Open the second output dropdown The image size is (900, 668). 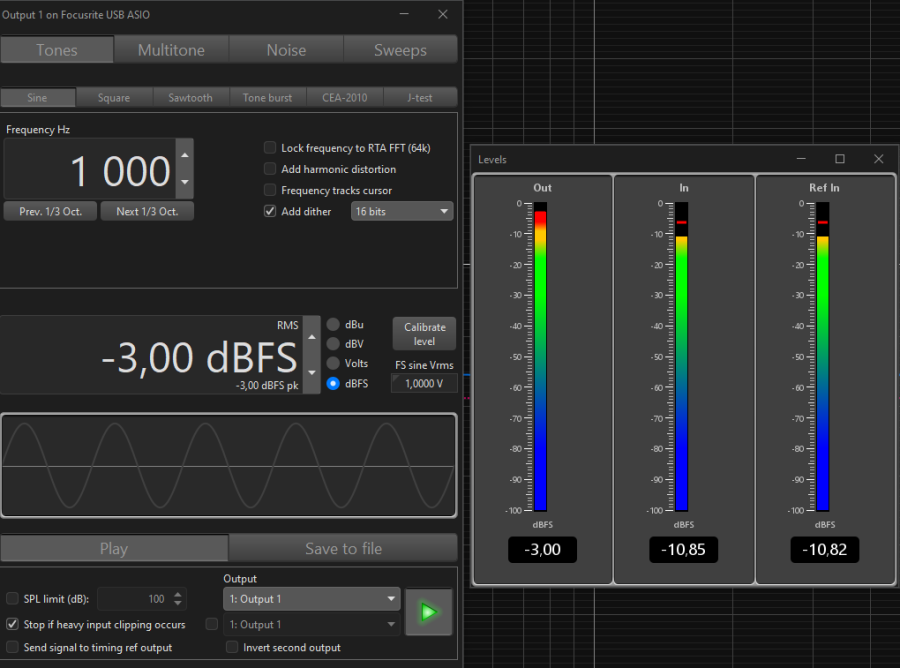point(311,624)
